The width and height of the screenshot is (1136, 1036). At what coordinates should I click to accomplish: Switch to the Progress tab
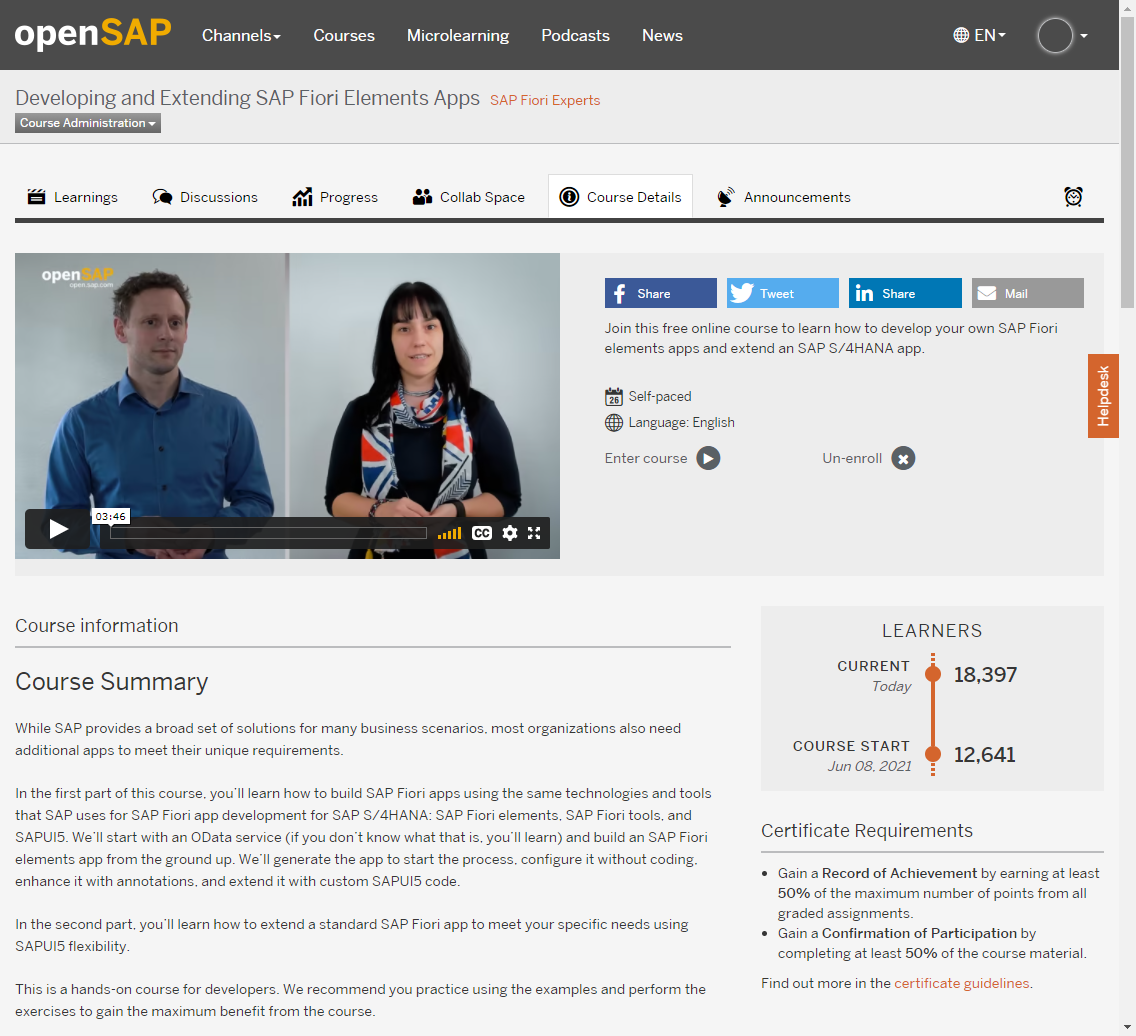click(335, 197)
